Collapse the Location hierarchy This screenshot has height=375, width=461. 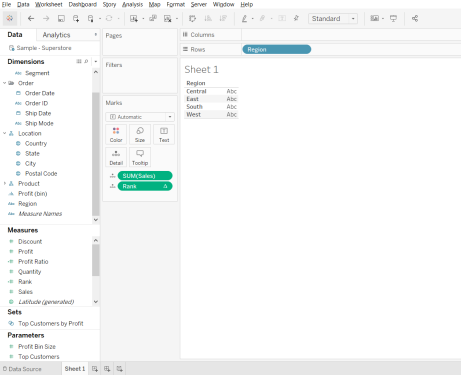(x=4, y=133)
